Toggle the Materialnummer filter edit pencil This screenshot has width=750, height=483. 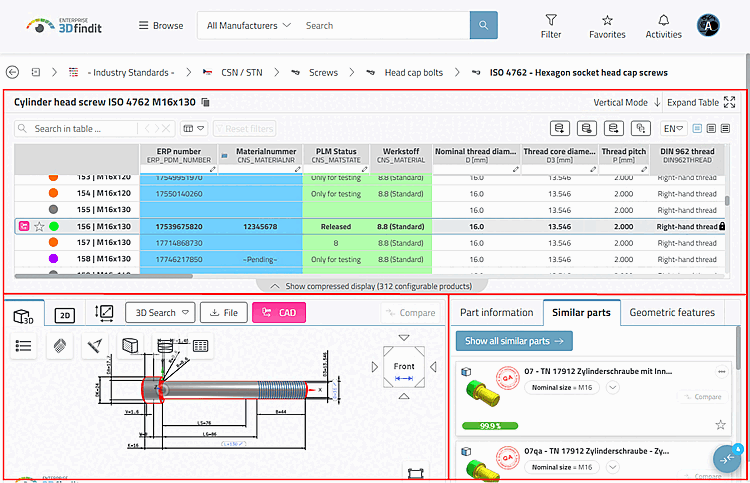(298, 169)
